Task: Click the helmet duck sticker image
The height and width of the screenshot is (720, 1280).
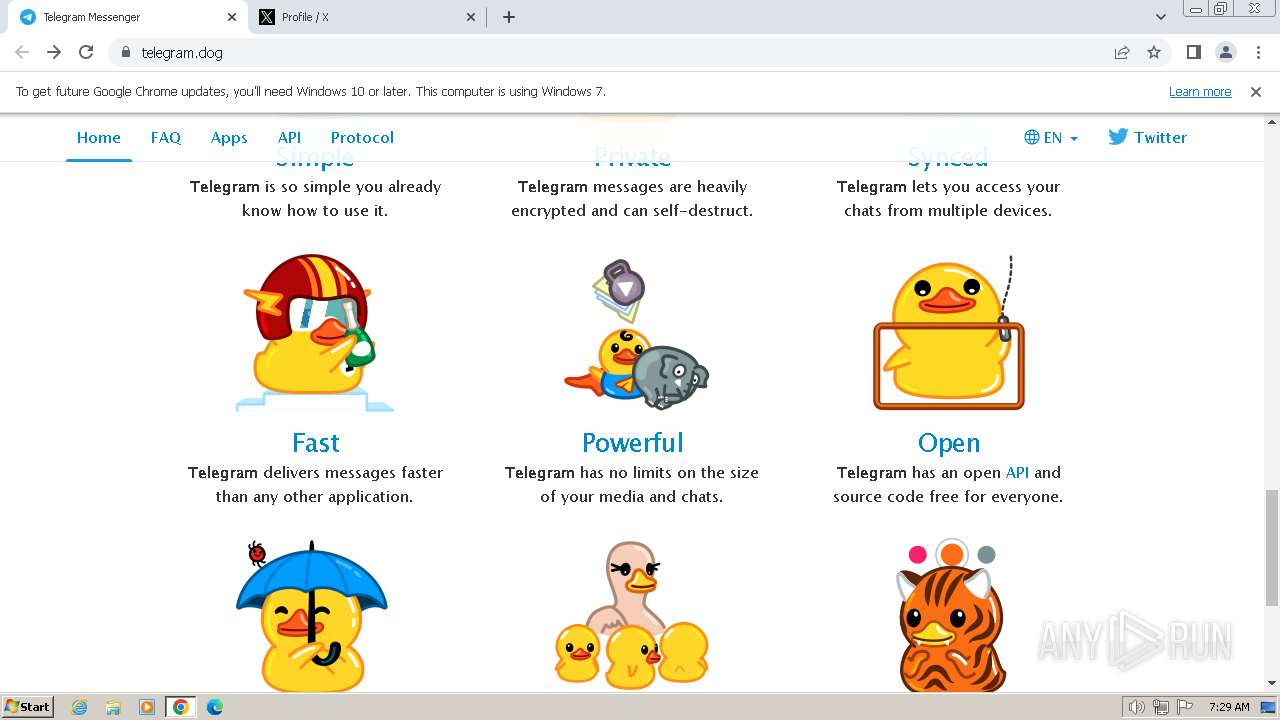Action: (x=315, y=333)
